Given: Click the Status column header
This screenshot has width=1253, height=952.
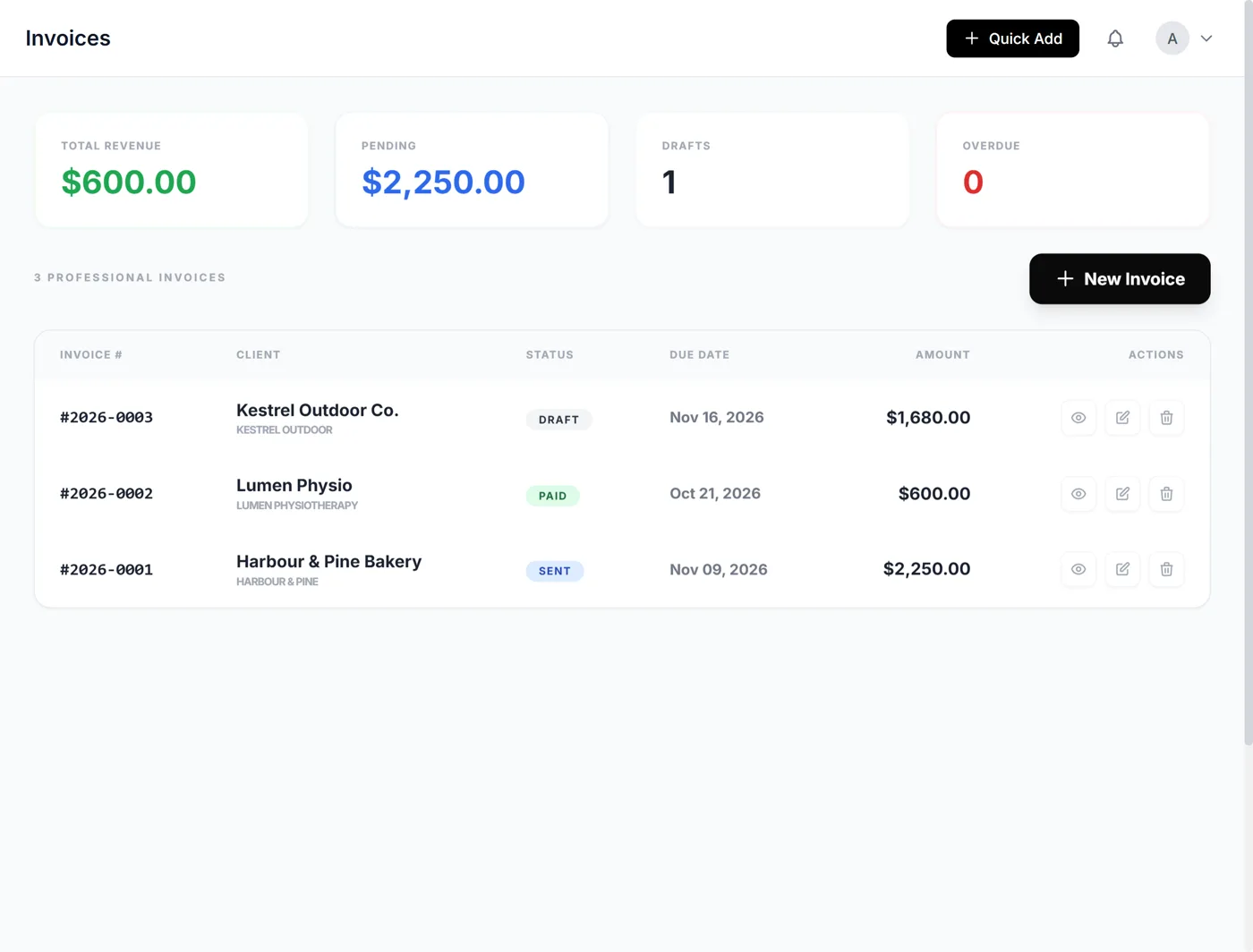Looking at the screenshot, I should [x=550, y=355].
